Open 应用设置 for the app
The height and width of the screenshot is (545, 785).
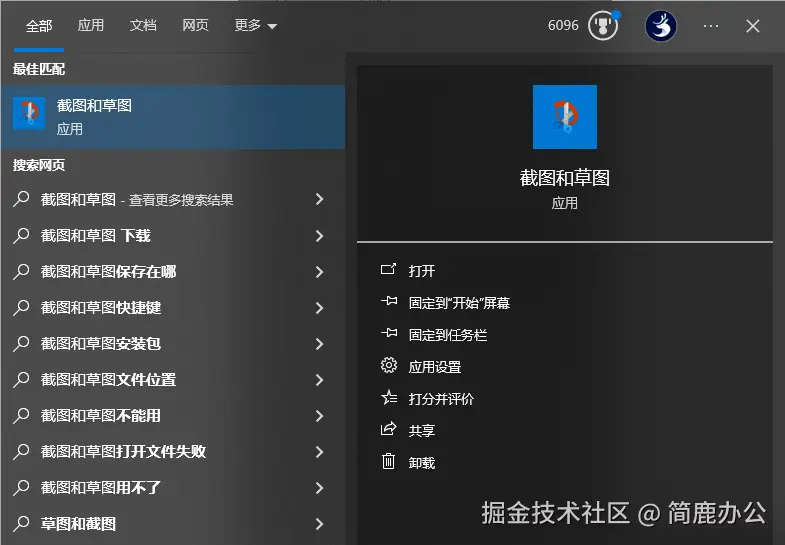tap(435, 367)
